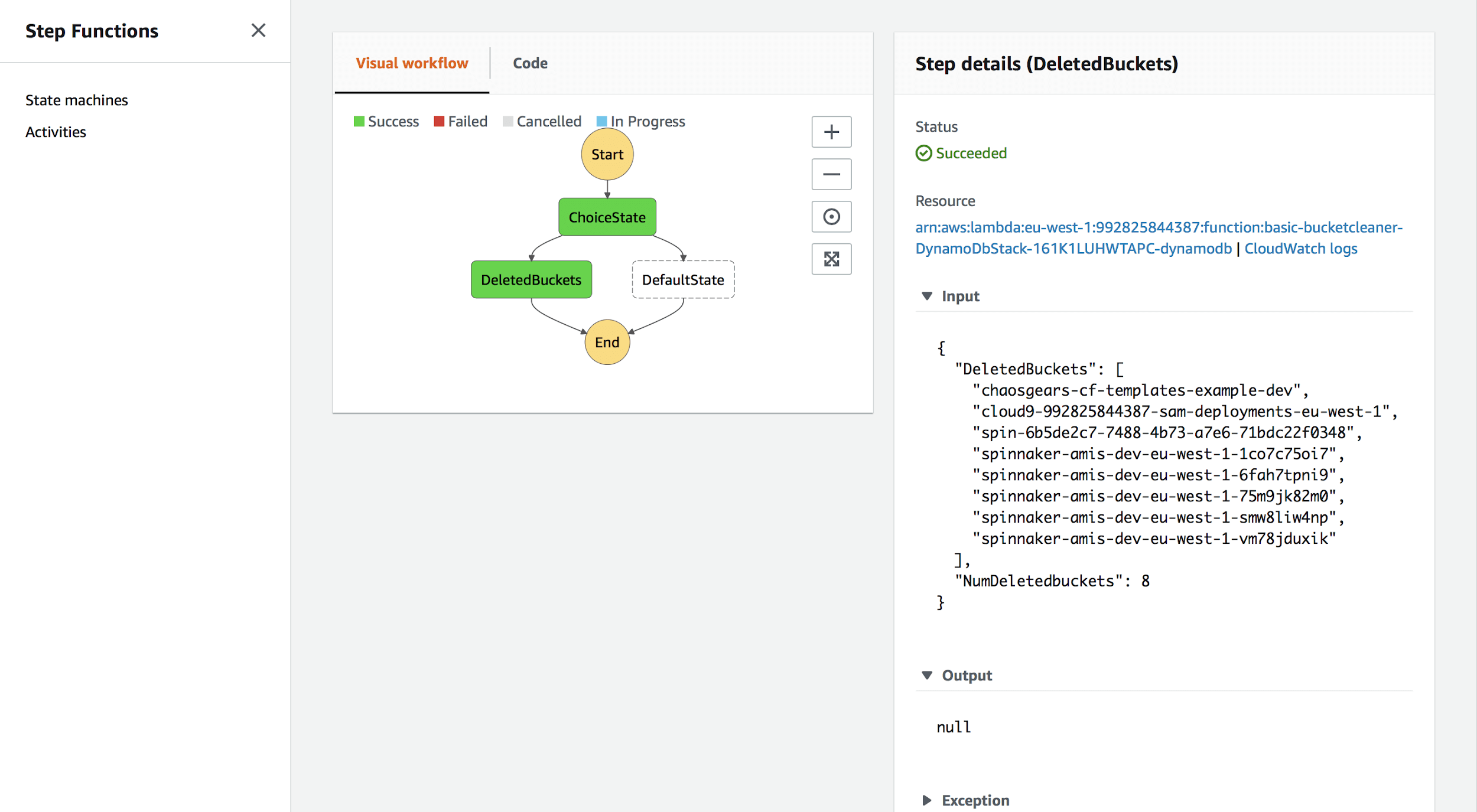
Task: Zoom out the workflow graph
Action: point(831,174)
